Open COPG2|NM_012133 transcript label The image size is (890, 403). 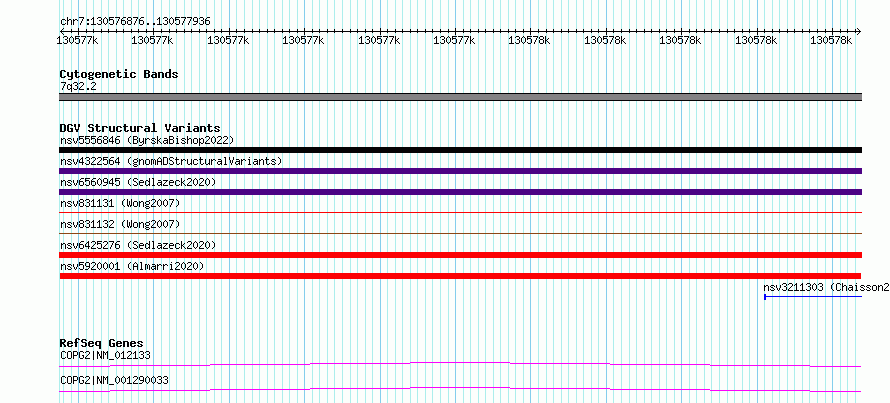tap(105, 355)
